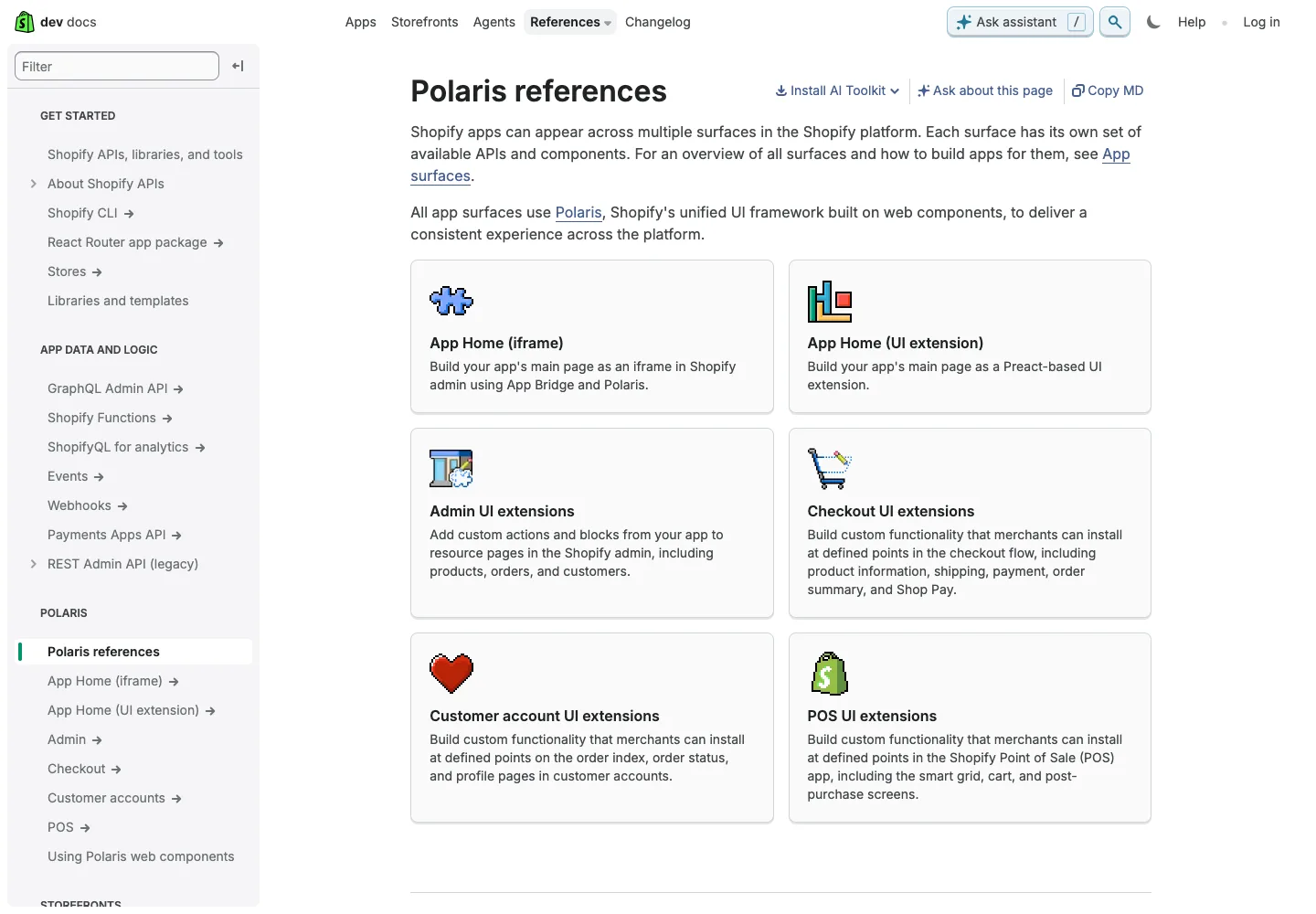Click the arrow icon next to React Router app package

pos(218,243)
